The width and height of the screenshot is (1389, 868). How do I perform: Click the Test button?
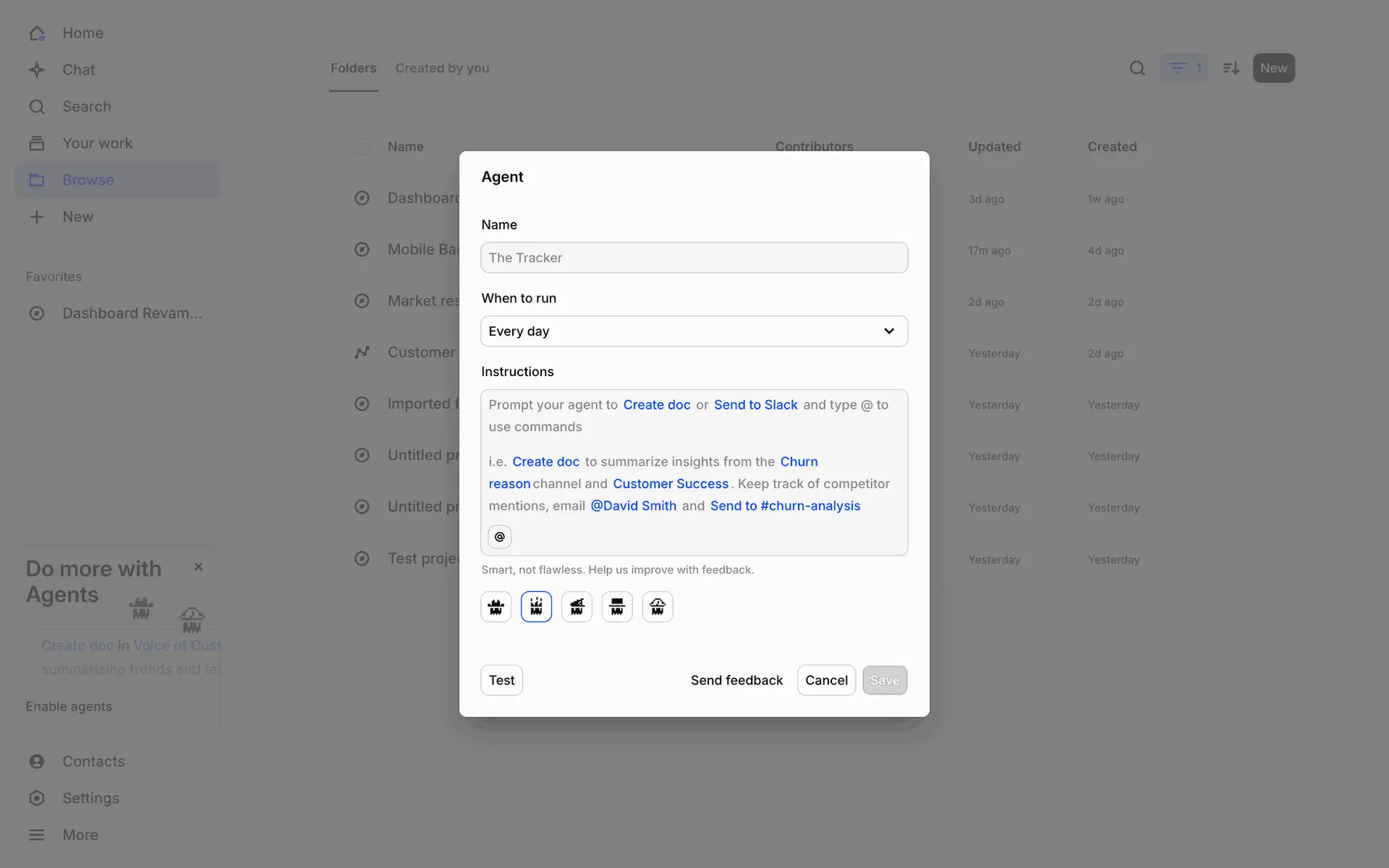[x=501, y=680]
